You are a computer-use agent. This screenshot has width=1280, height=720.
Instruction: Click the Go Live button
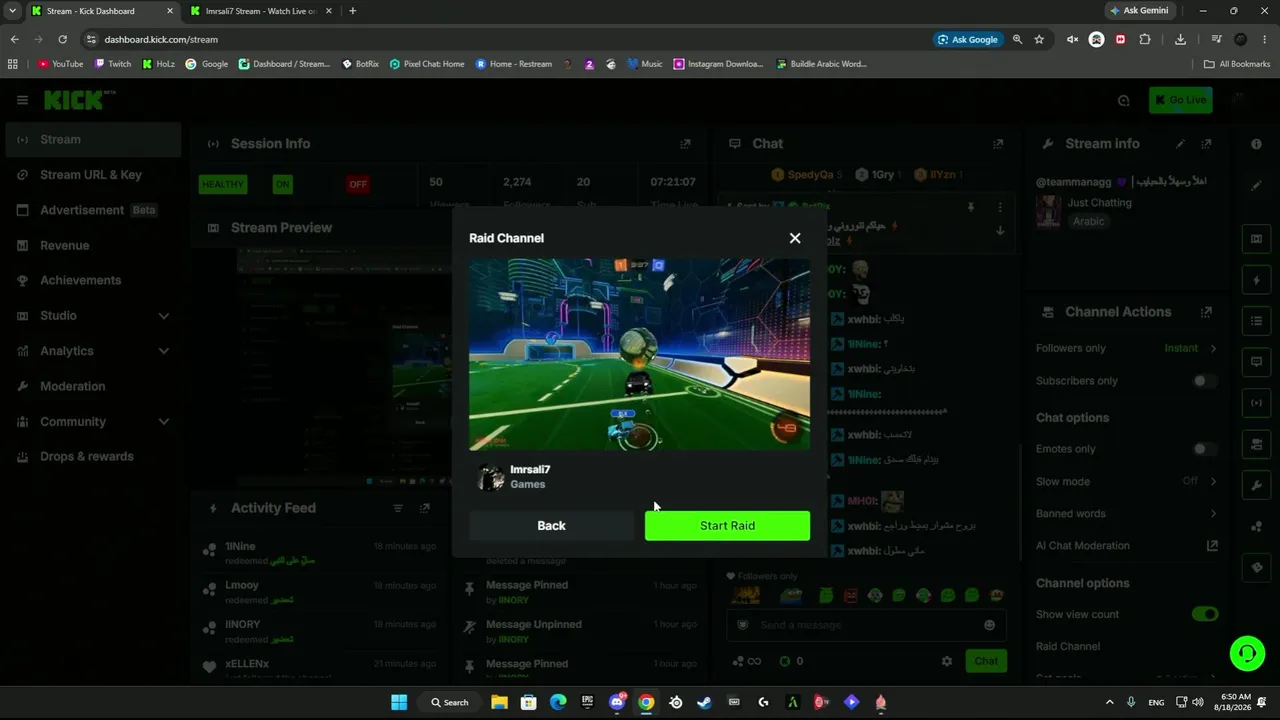1180,100
